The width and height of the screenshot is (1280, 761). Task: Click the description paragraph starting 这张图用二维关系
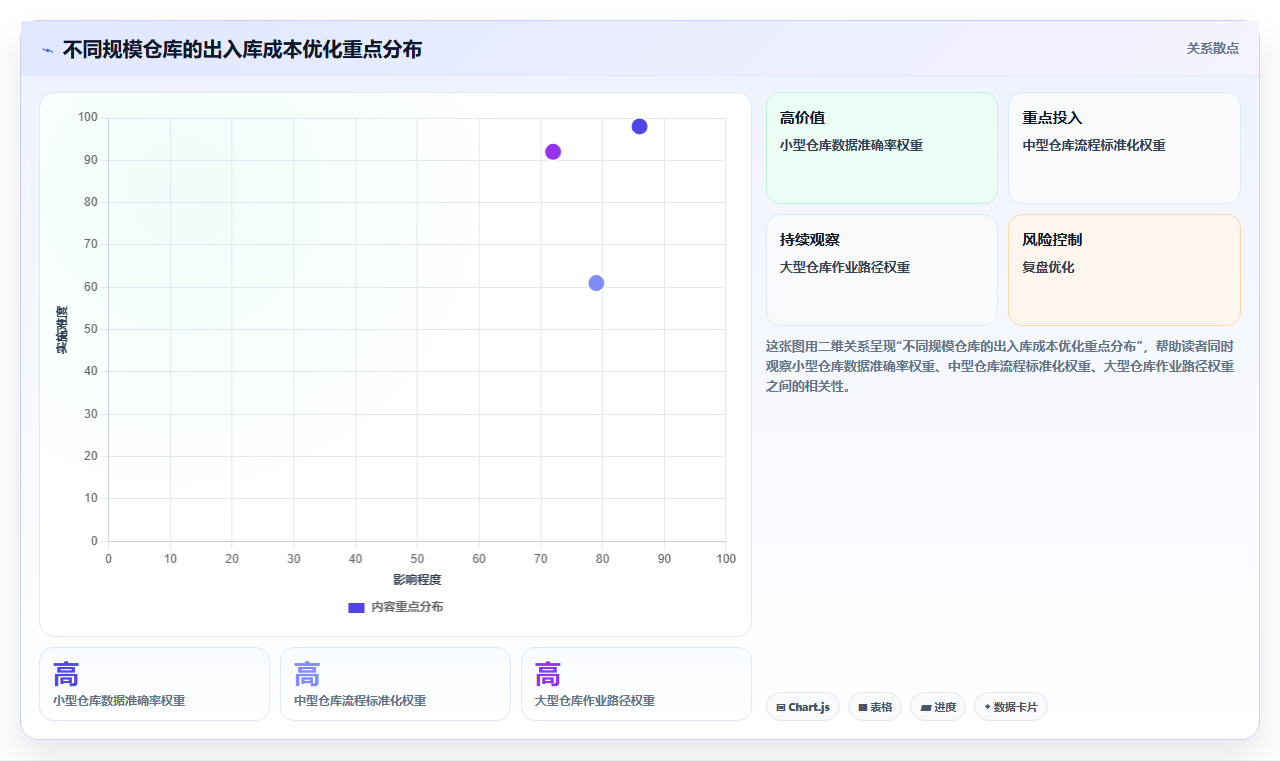[1000, 366]
